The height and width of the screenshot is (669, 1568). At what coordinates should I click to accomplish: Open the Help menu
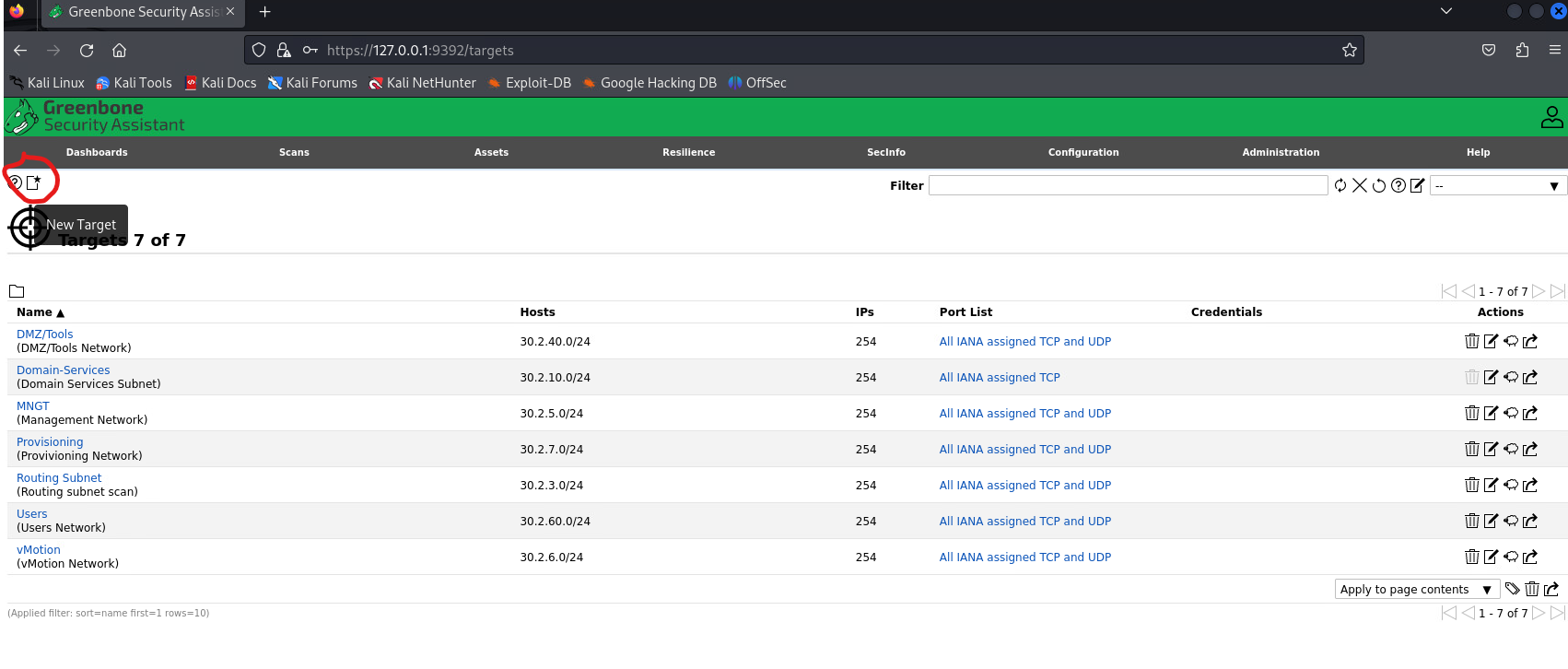pos(1478,152)
